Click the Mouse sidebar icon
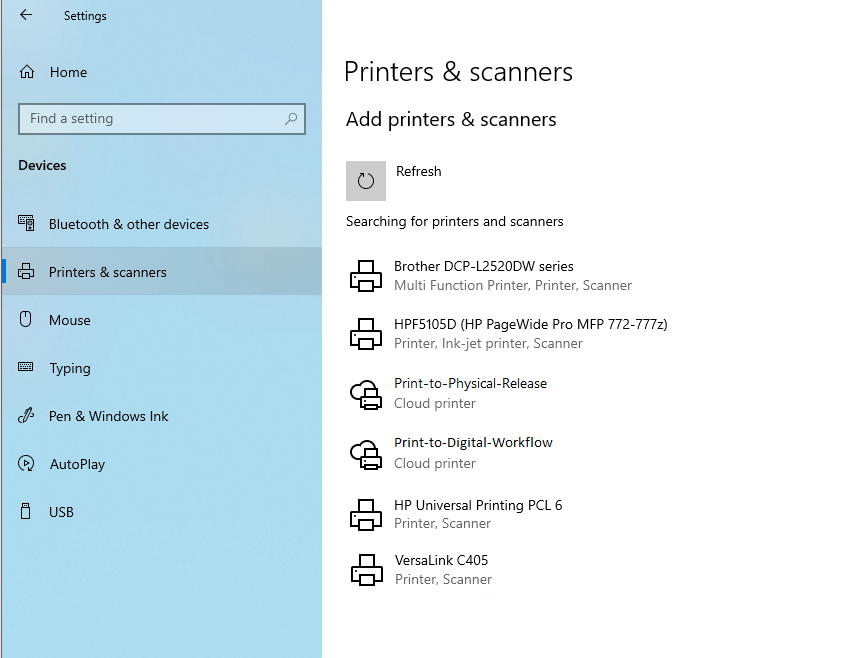 pos(26,319)
